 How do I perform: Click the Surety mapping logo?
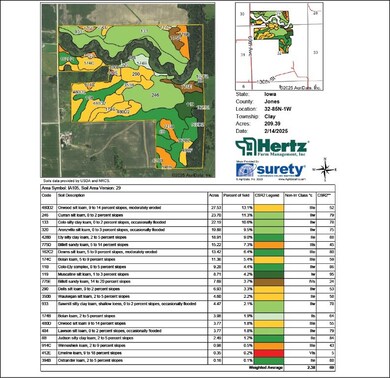(270, 170)
